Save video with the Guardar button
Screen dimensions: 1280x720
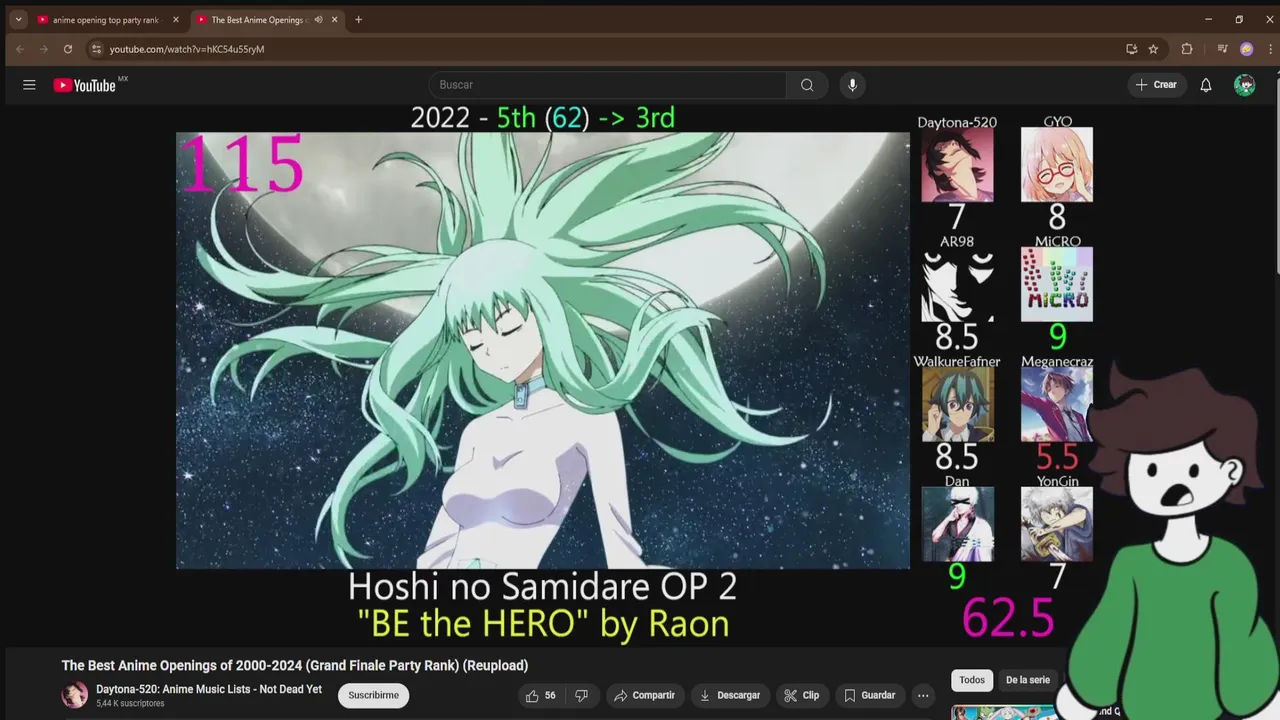pyautogui.click(x=870, y=695)
